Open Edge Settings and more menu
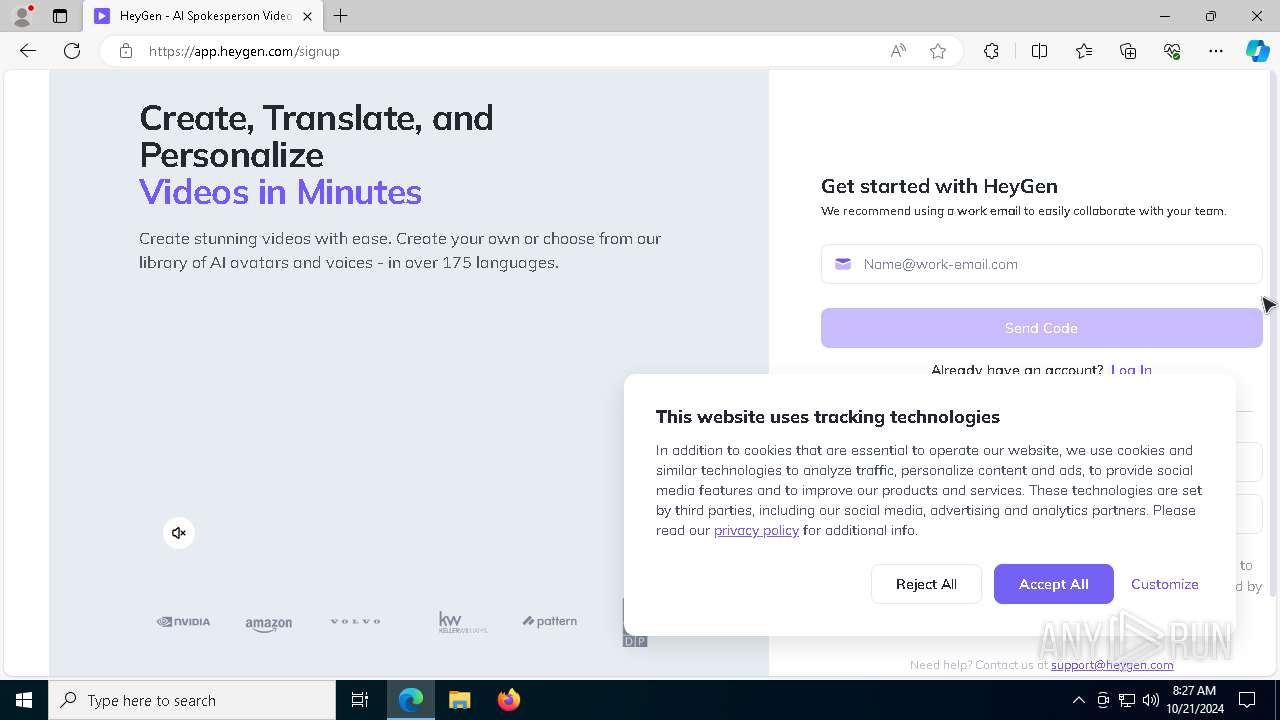Screen dimensions: 1280x720 point(1216,51)
